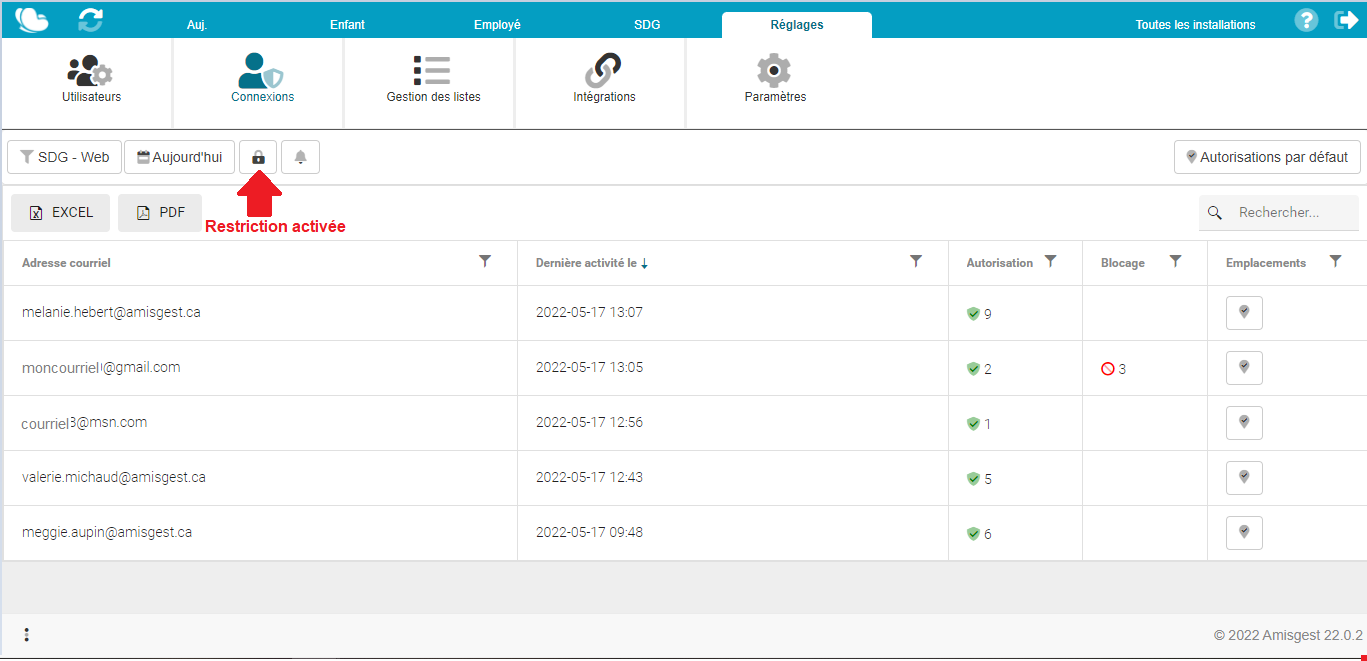Open emplacements for melanie.hebert row
This screenshot has height=661, width=1367.
pos(1244,313)
